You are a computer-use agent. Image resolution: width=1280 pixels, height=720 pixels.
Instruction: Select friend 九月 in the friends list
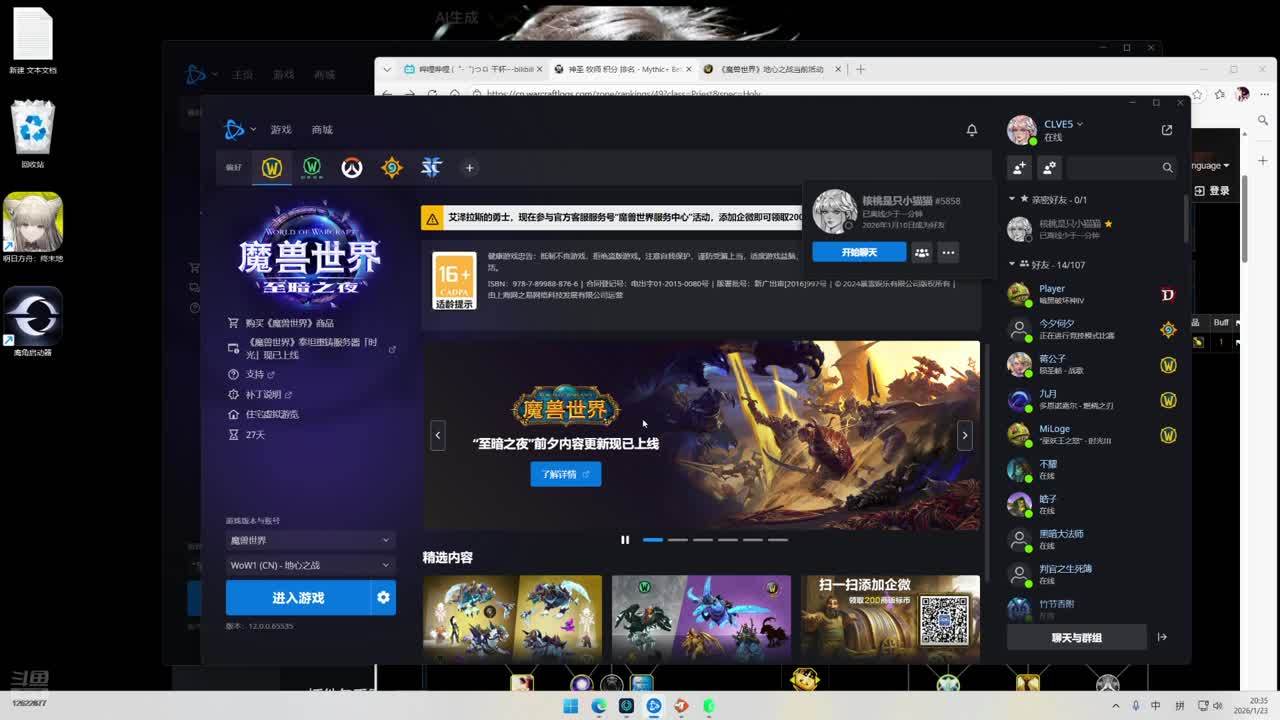[1092, 399]
